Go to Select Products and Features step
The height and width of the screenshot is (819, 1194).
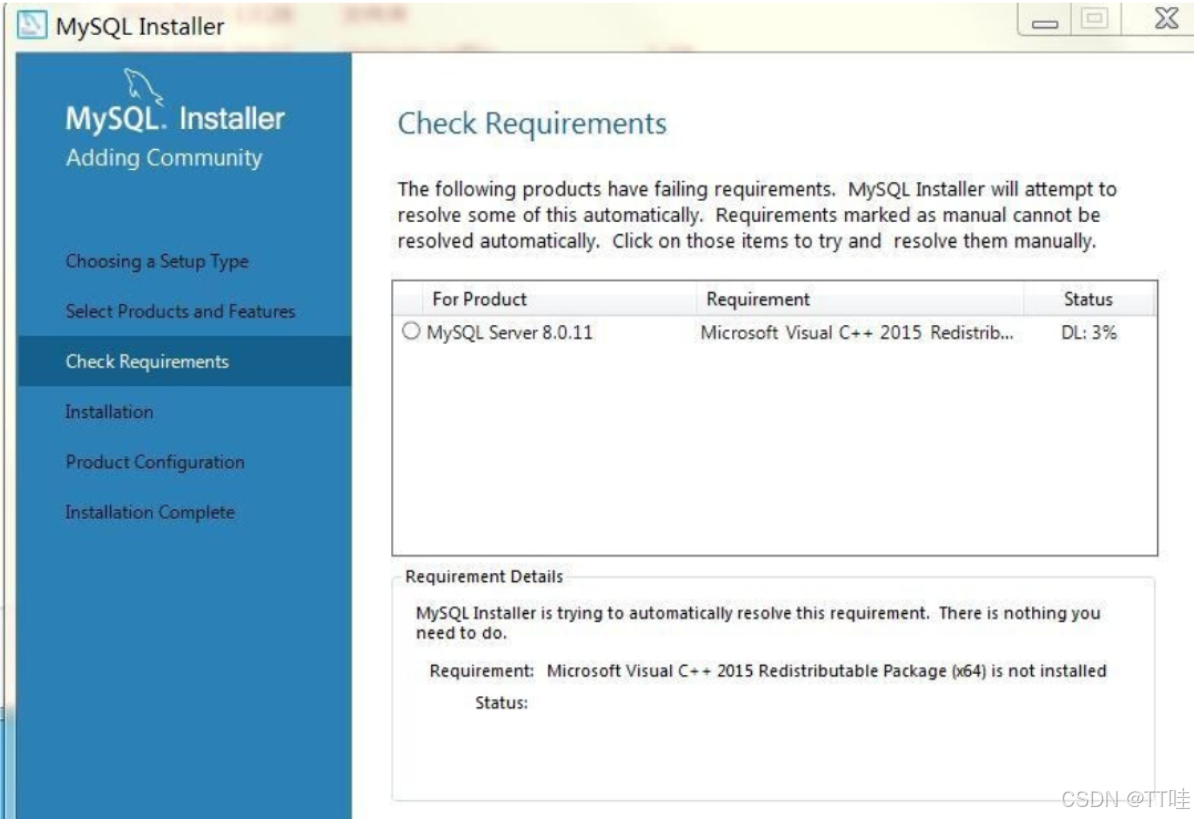(180, 311)
